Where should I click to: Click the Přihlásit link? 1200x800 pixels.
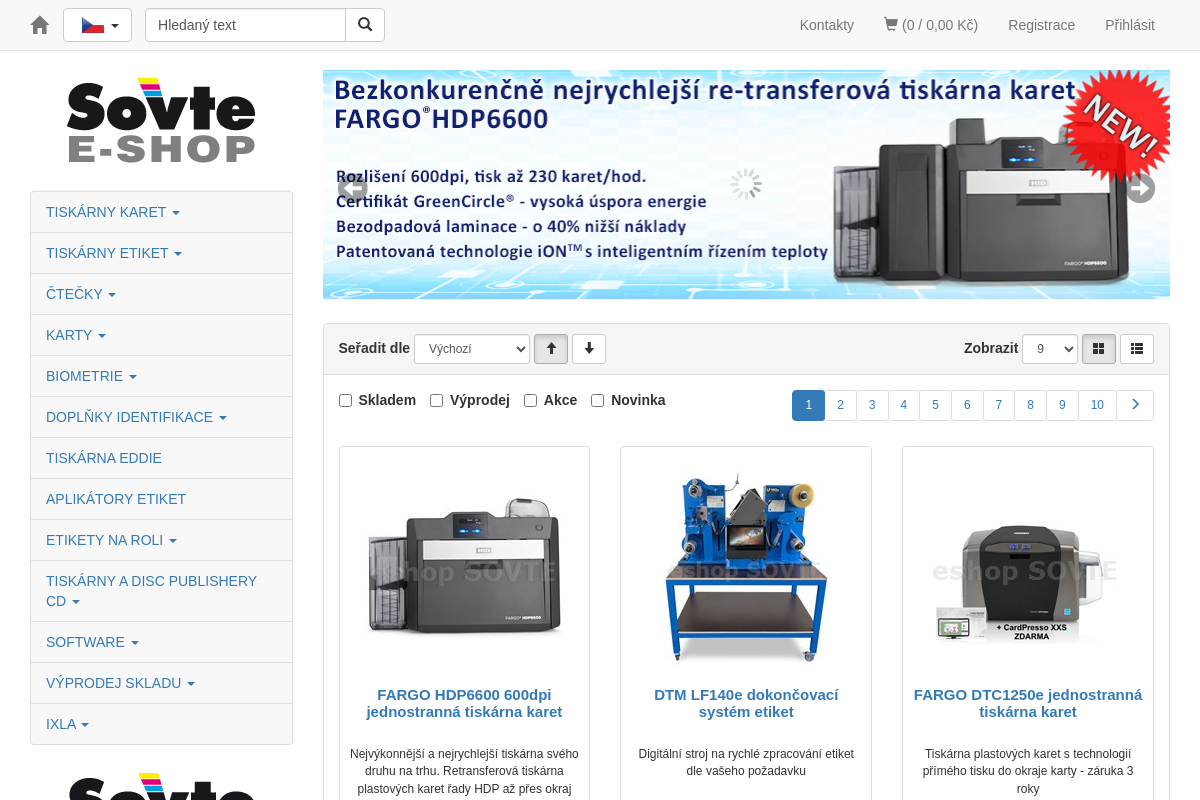point(1129,24)
